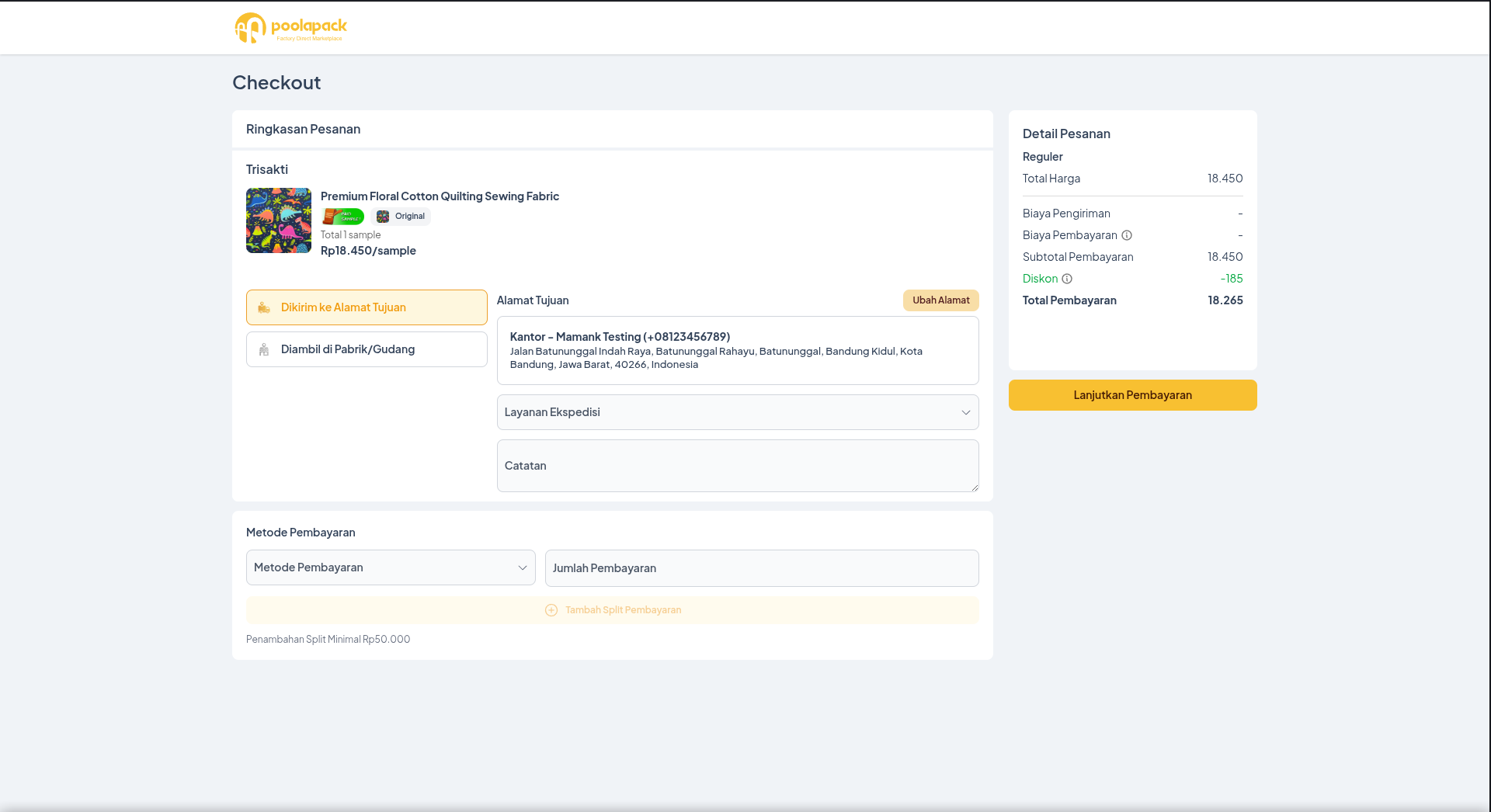This screenshot has height=812, width=1491.
Task: Click the info icon next to Biaya Pembayaran
Action: [1127, 235]
